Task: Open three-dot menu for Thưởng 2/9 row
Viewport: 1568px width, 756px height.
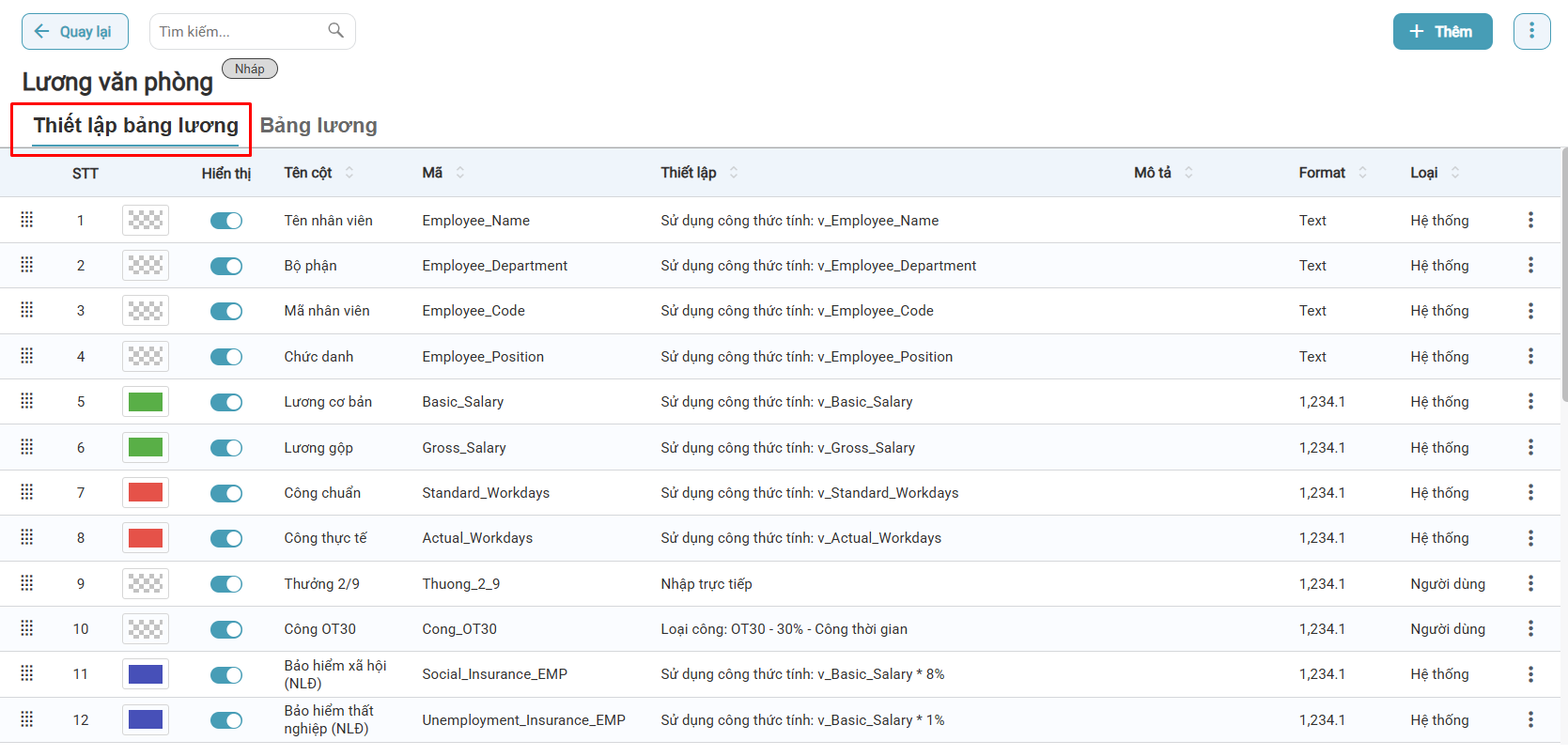Action: (x=1530, y=584)
